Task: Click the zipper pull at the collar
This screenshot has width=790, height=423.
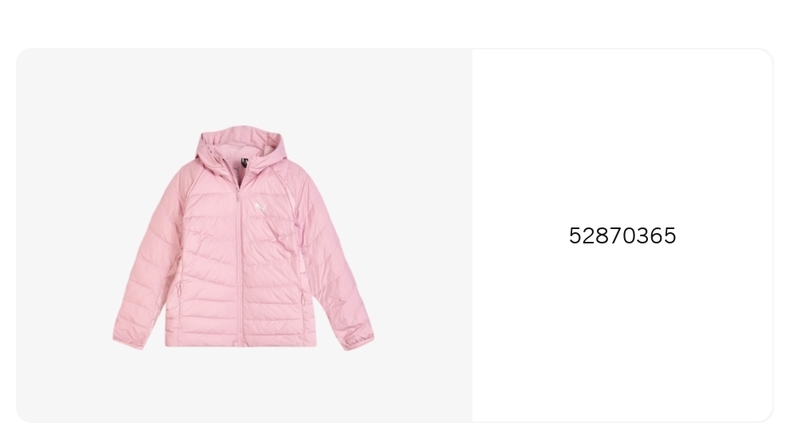Action: point(238,194)
